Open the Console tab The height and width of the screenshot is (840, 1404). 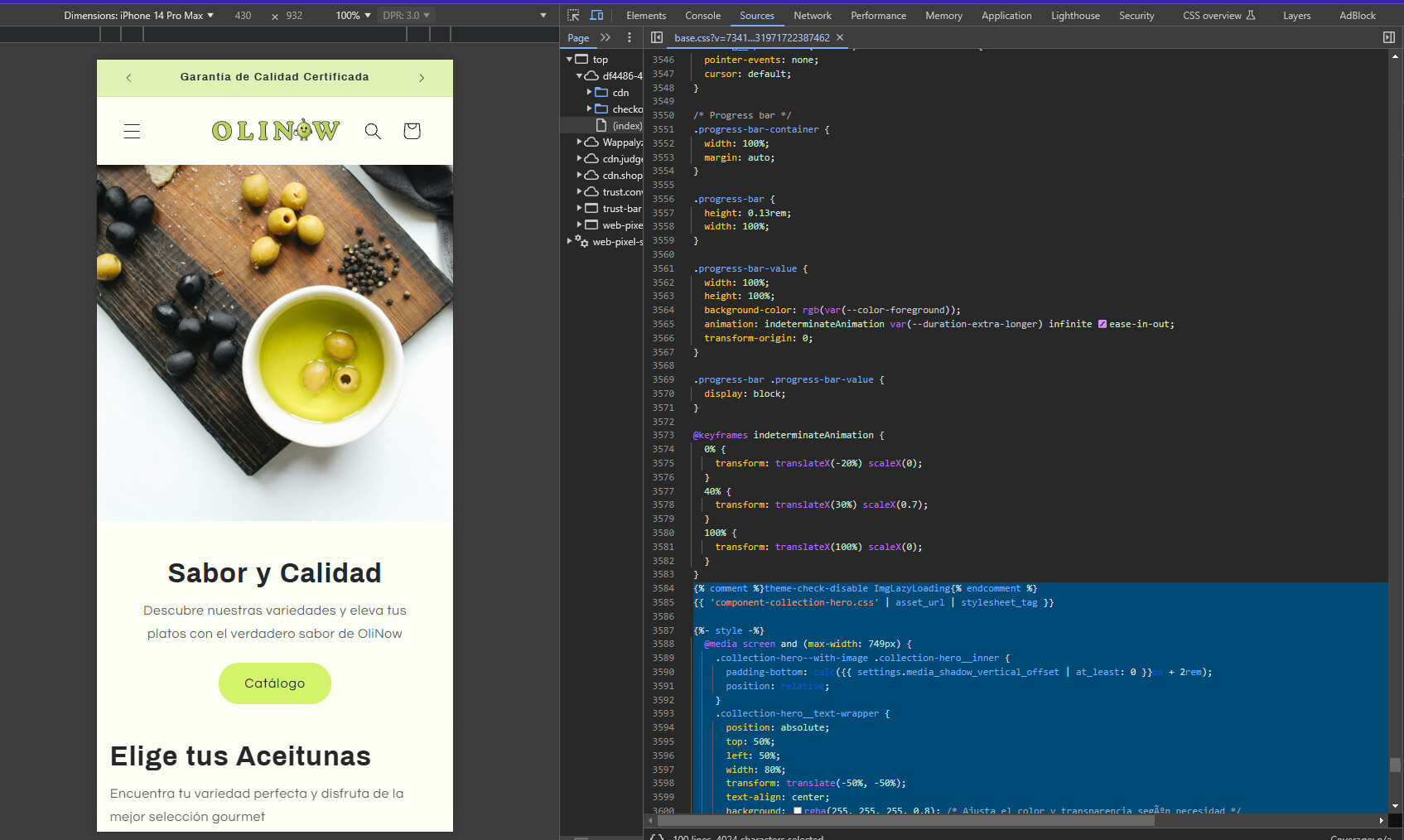click(x=702, y=16)
